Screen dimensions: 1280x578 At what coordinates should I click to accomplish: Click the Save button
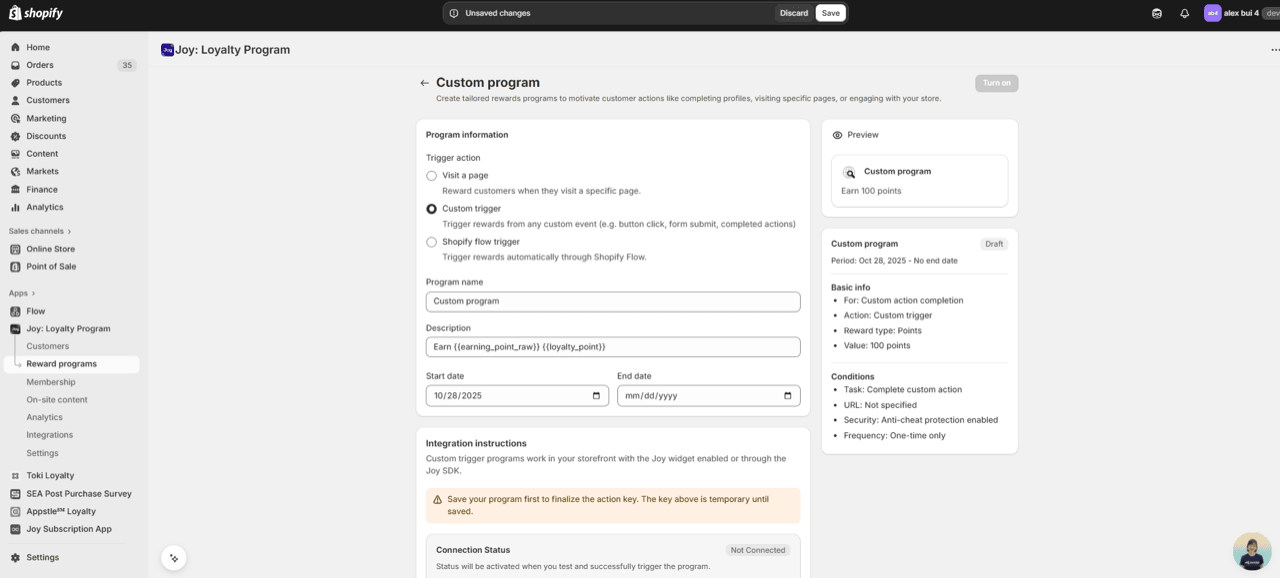point(831,13)
